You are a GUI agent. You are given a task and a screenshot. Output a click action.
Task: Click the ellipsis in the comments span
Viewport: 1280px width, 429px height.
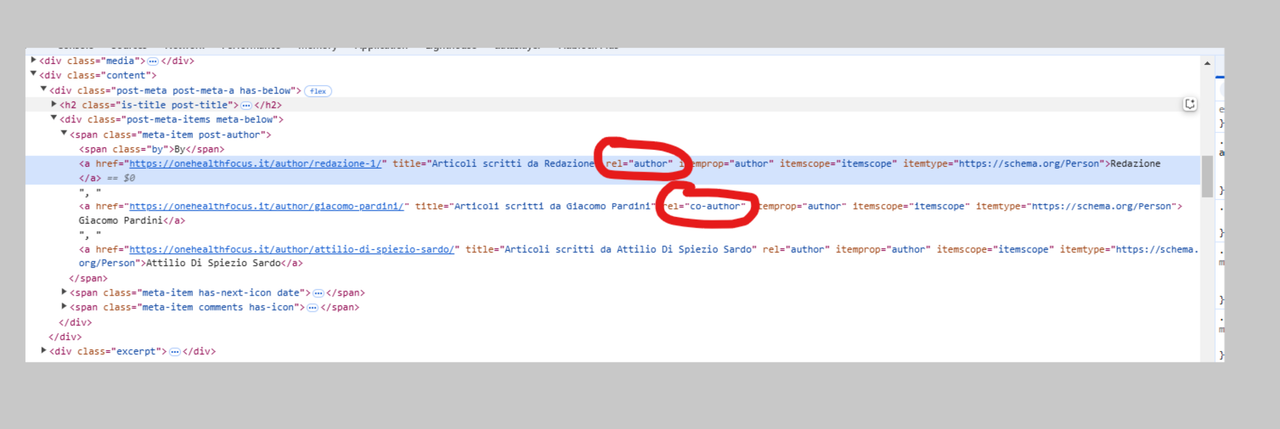[x=312, y=307]
